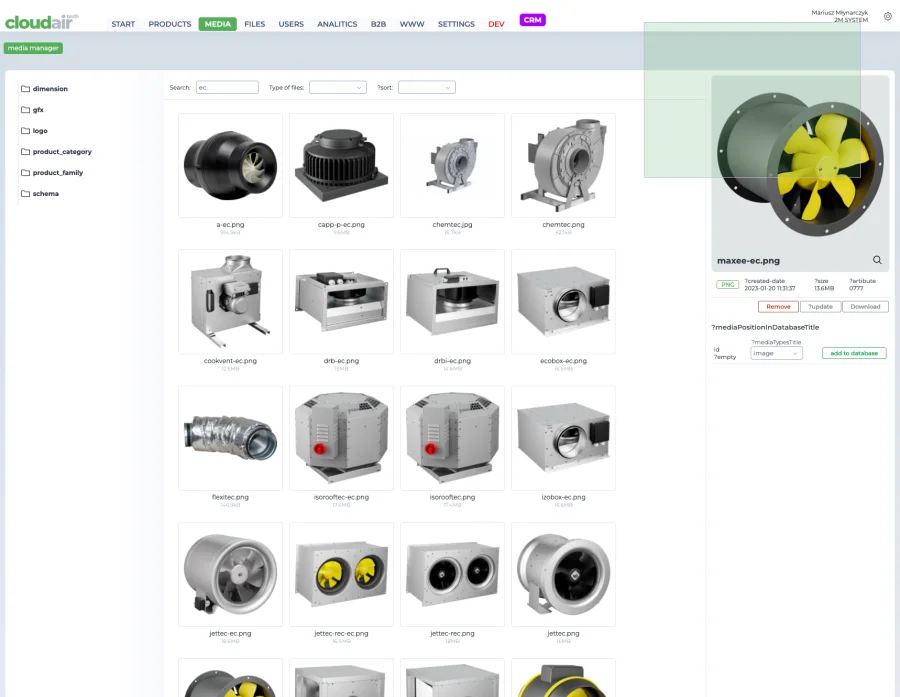Click the magnifier icon beside maxee-ec.png
The image size is (900, 697).
(x=877, y=260)
